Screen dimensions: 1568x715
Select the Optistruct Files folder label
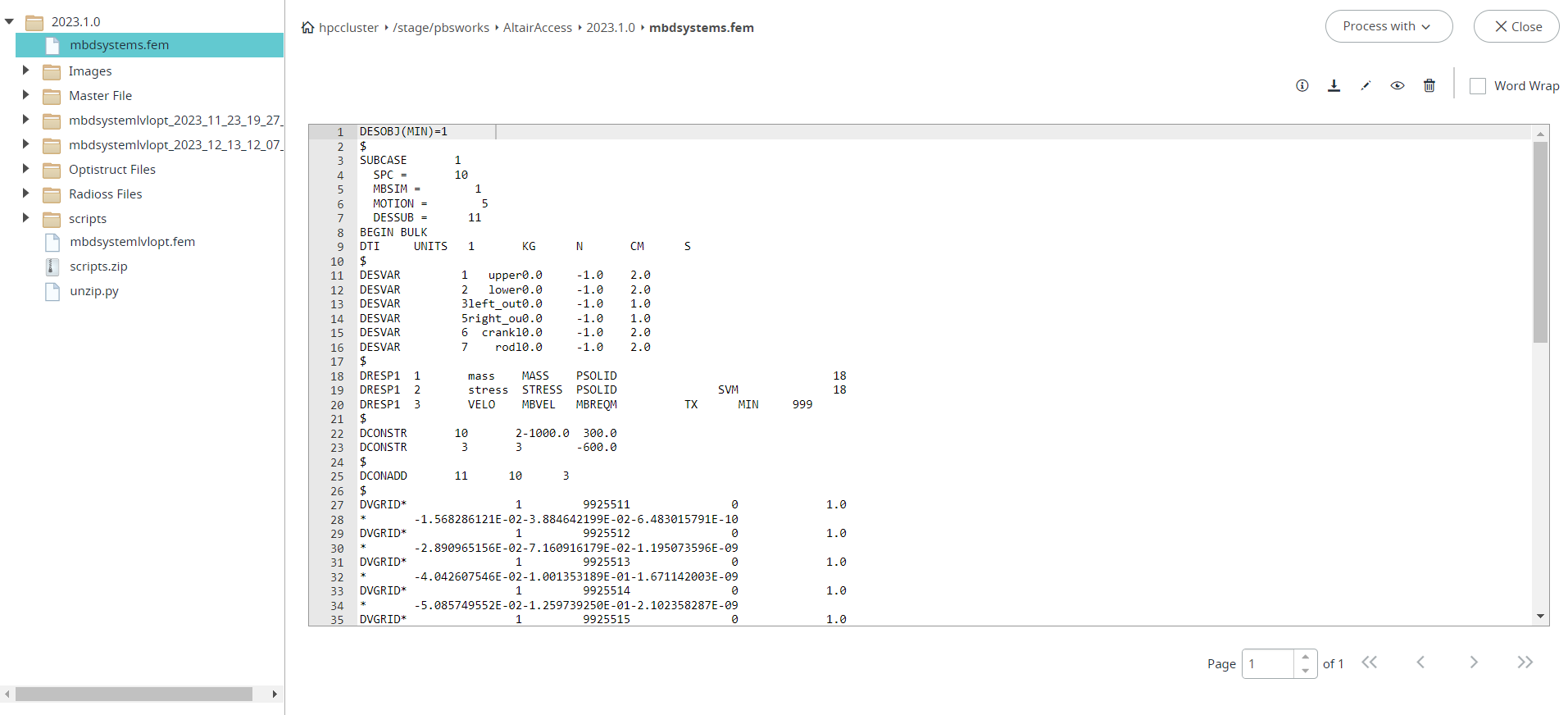[112, 170]
